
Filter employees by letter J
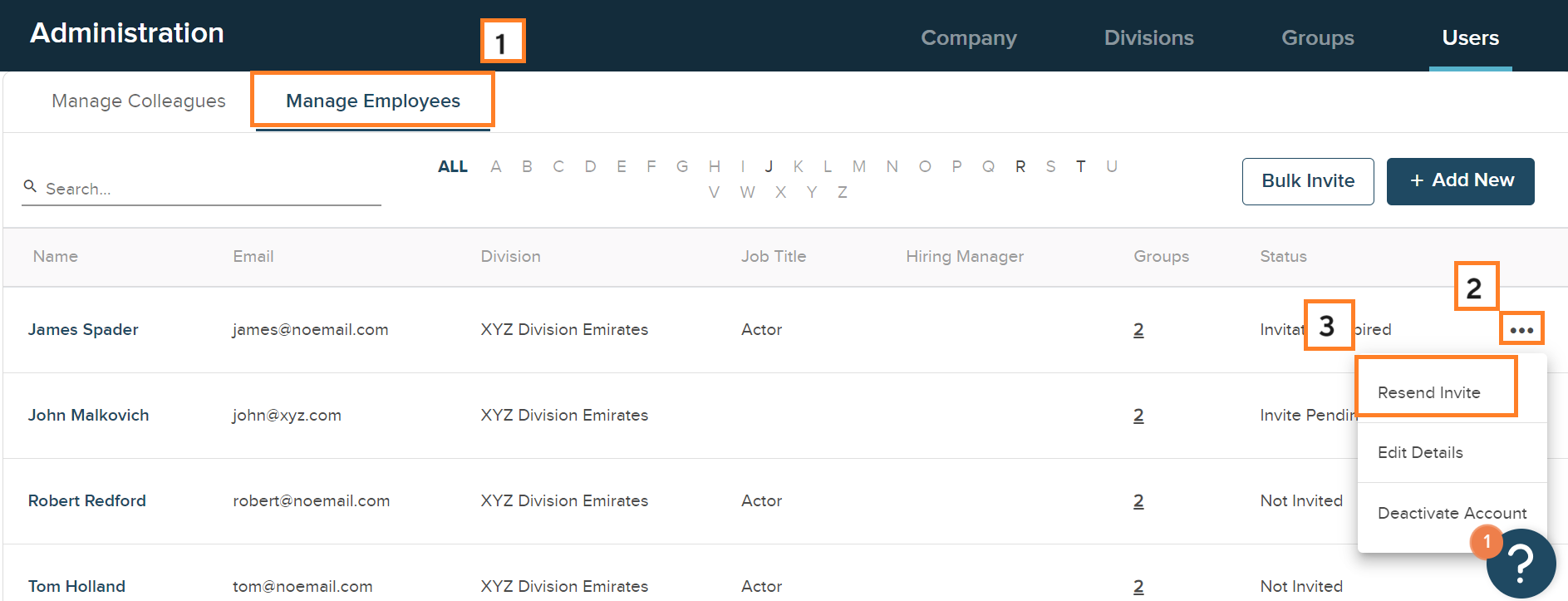click(769, 166)
